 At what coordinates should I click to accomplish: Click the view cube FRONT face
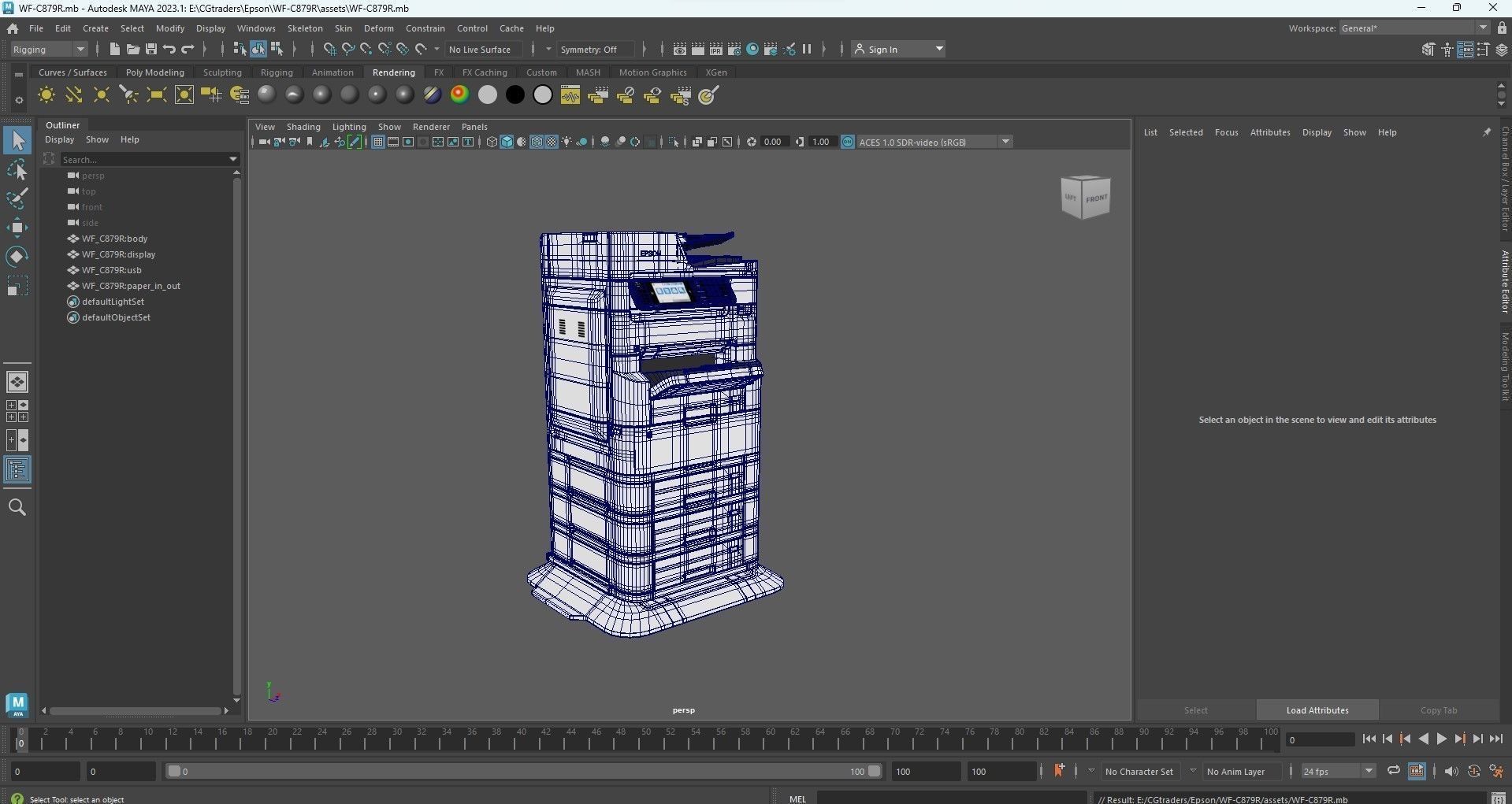click(1096, 198)
